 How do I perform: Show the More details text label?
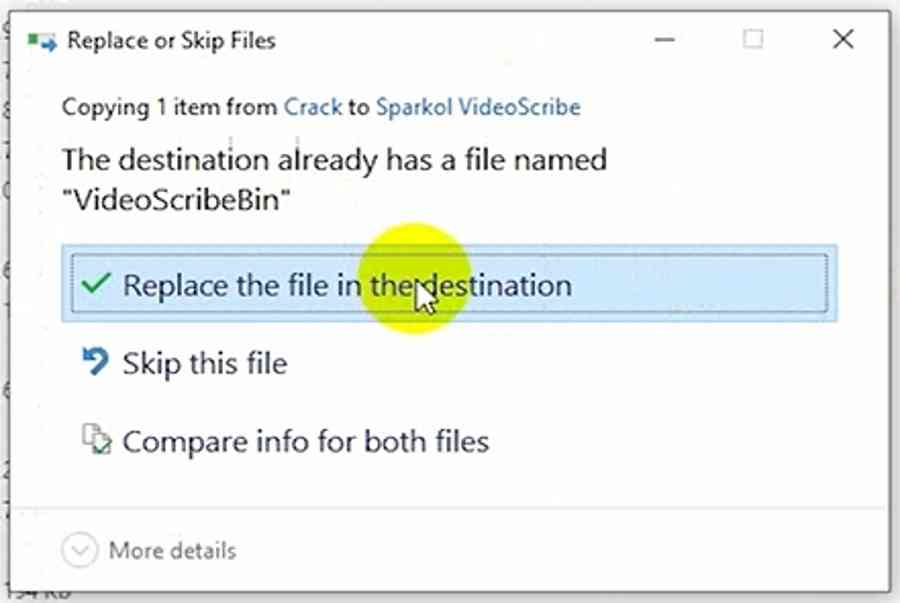coord(172,550)
